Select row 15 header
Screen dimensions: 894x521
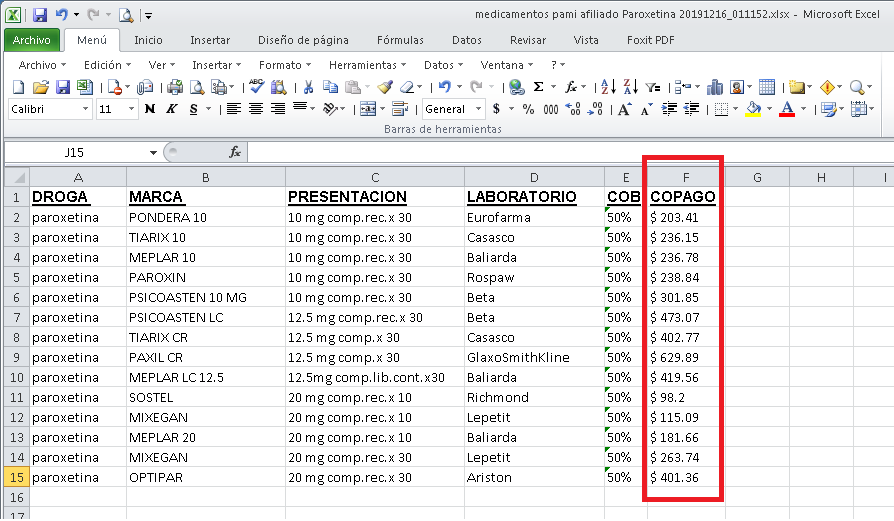pos(17,478)
